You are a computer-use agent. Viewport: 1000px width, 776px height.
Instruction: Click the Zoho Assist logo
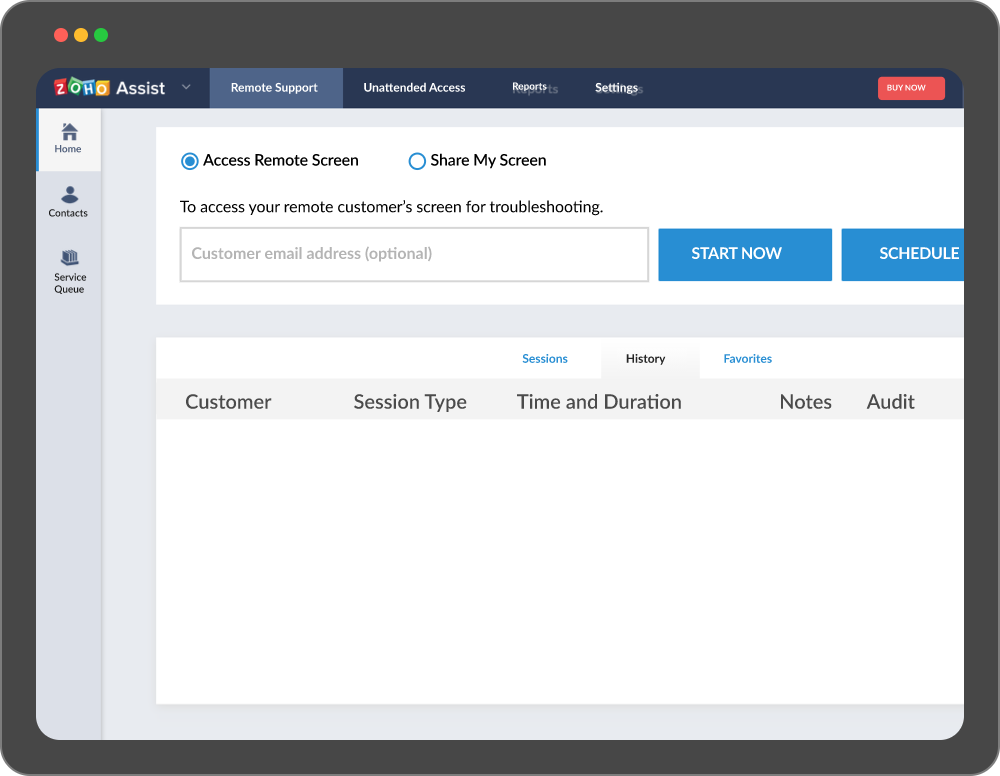coord(109,88)
